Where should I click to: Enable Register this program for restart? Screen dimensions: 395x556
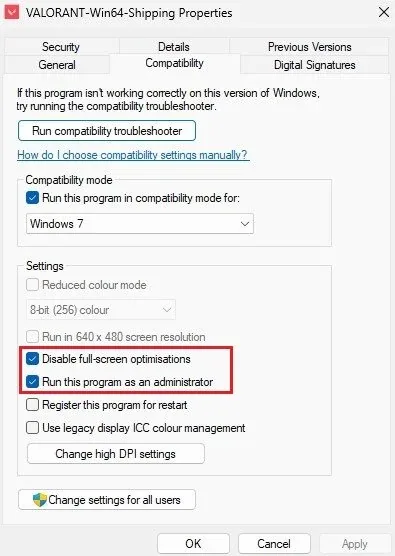tap(32, 405)
